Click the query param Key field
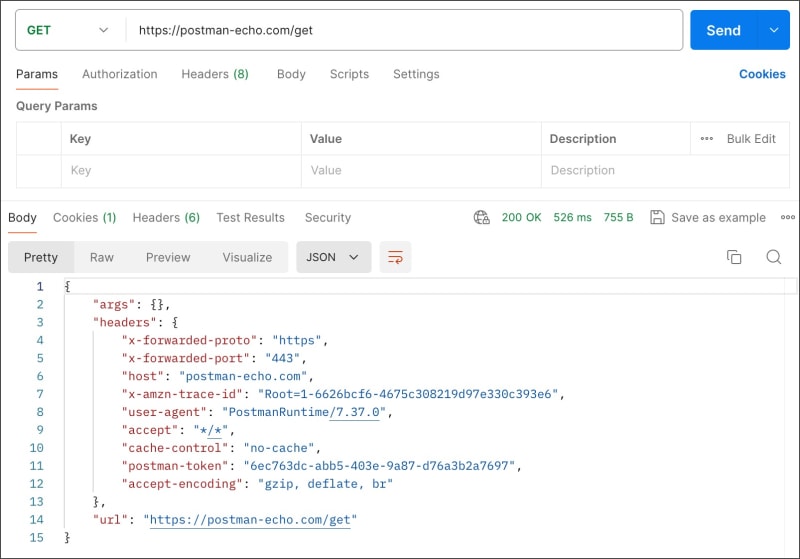Viewport: 800px width, 559px height. [180, 171]
